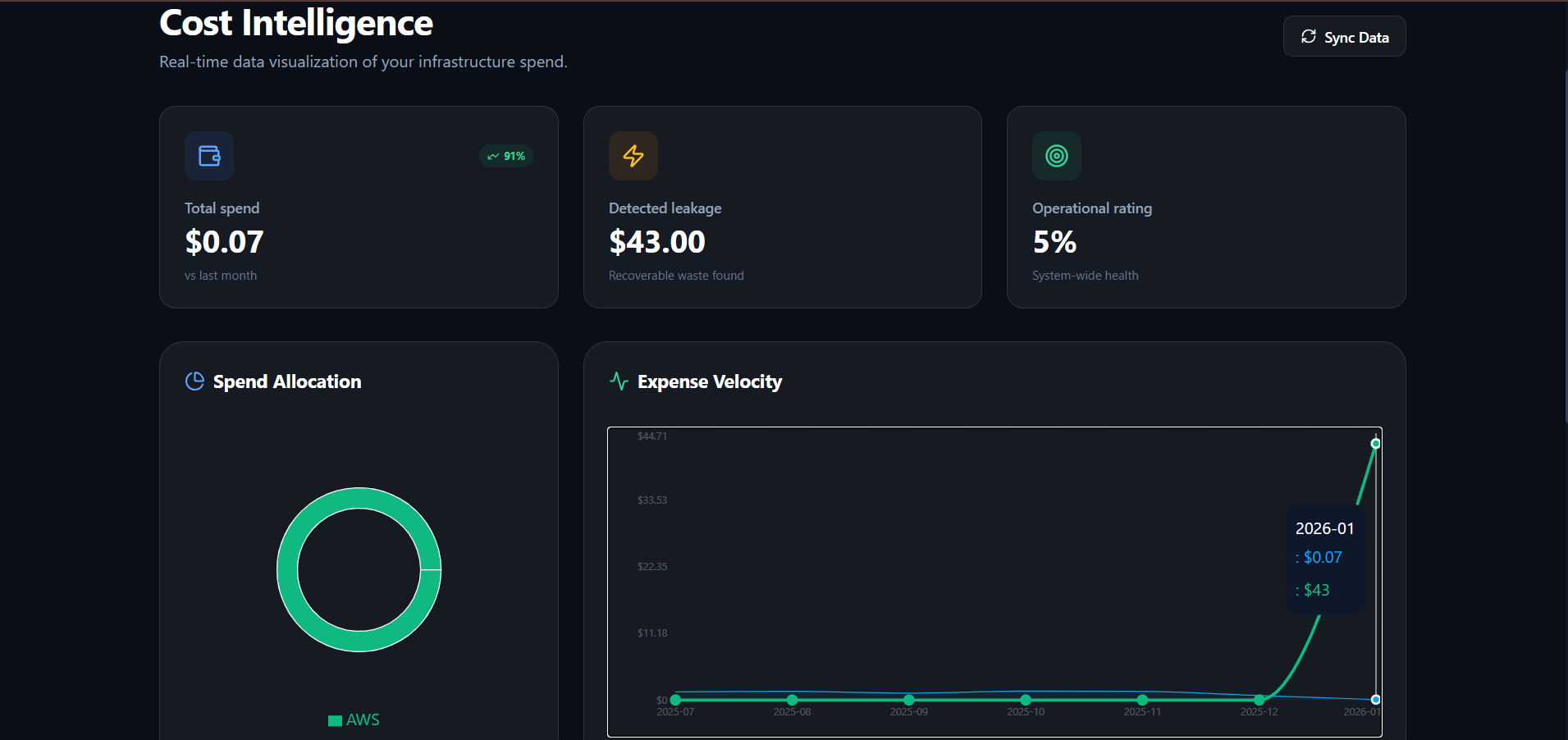Toggle the 2025-12 data point on the chart
The image size is (1568, 740).
[1259, 700]
